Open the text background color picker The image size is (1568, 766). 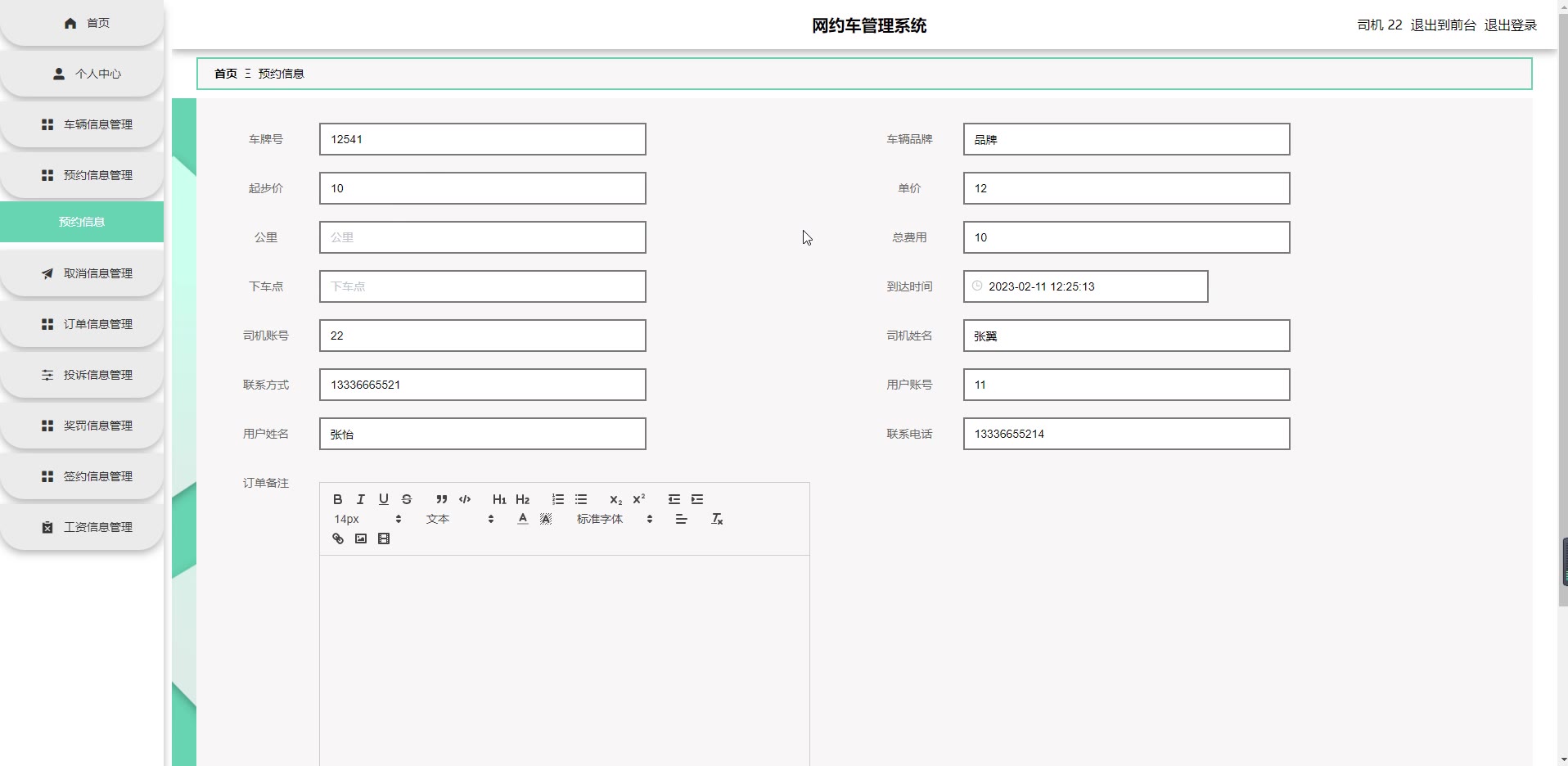pyautogui.click(x=546, y=519)
